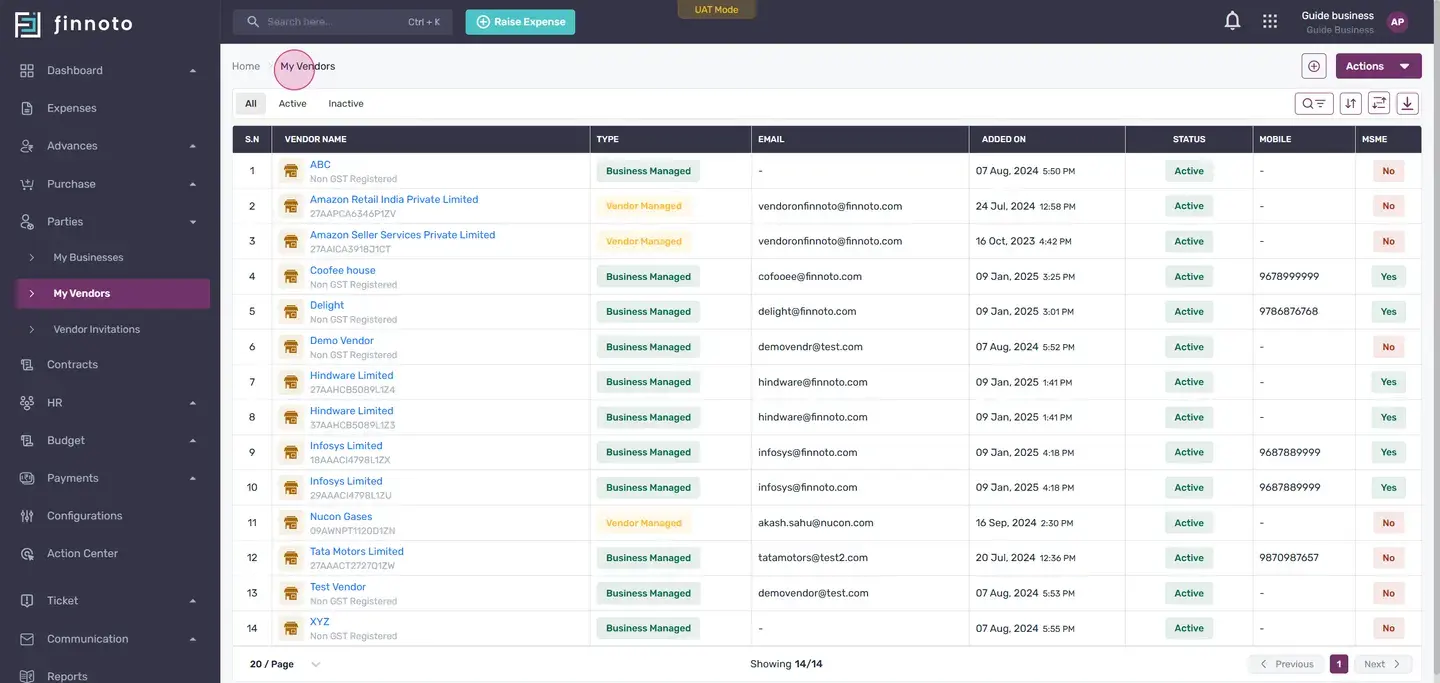Open the apps grid icon

(1270, 21)
